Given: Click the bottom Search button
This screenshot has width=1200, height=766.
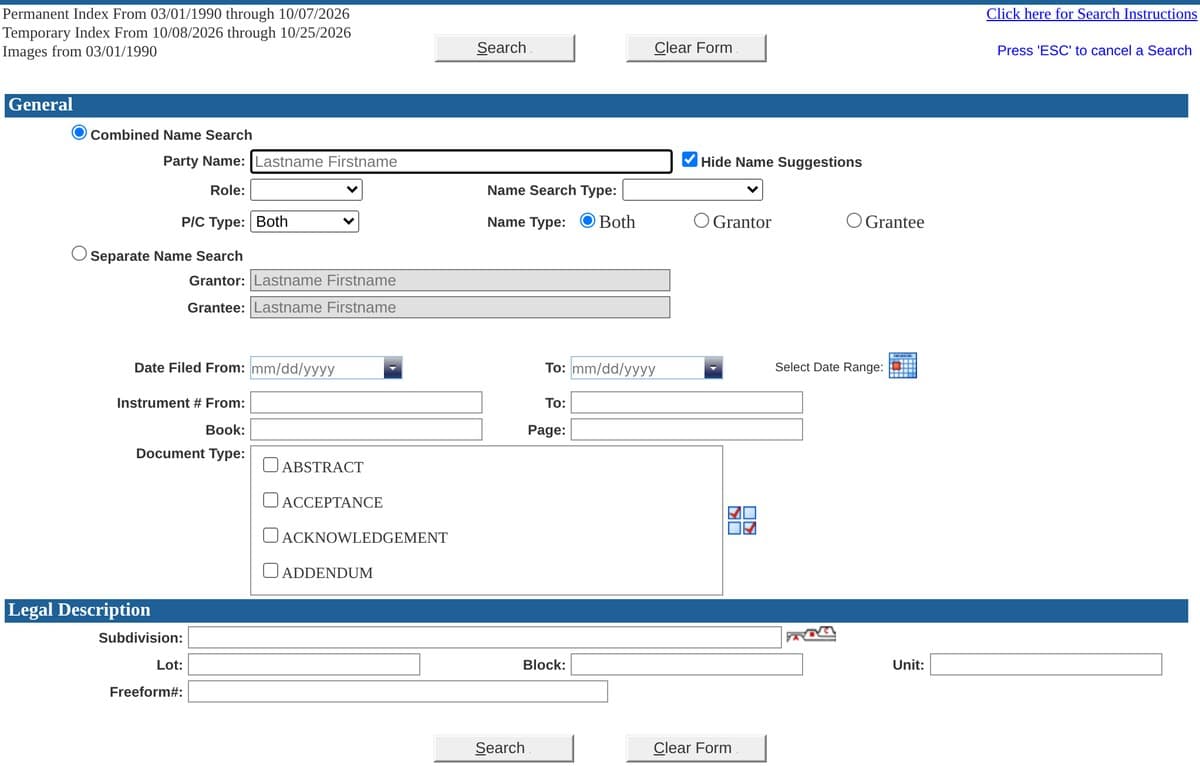Looking at the screenshot, I should click(x=504, y=748).
